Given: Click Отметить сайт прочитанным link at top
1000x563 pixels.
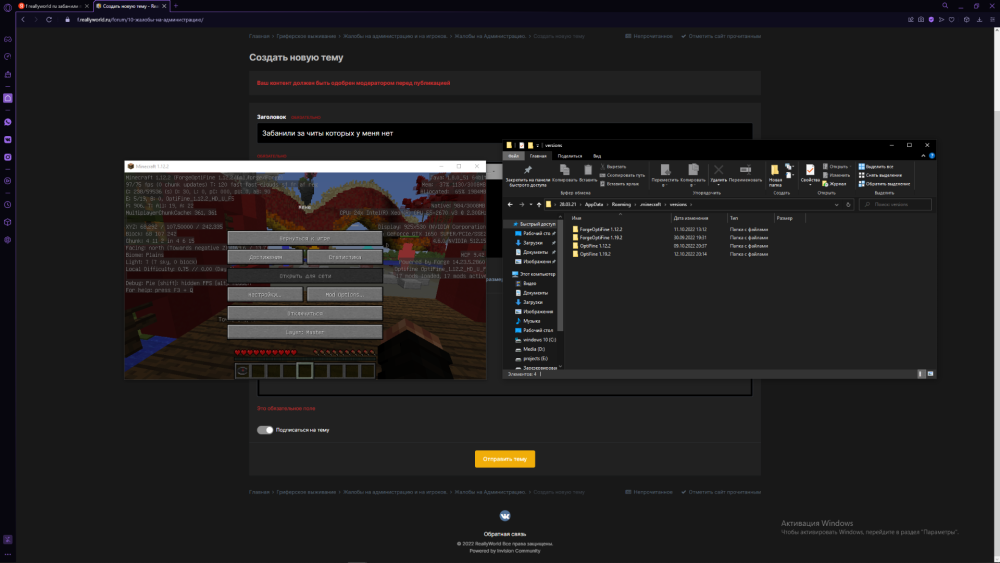Looking at the screenshot, I should (721, 36).
